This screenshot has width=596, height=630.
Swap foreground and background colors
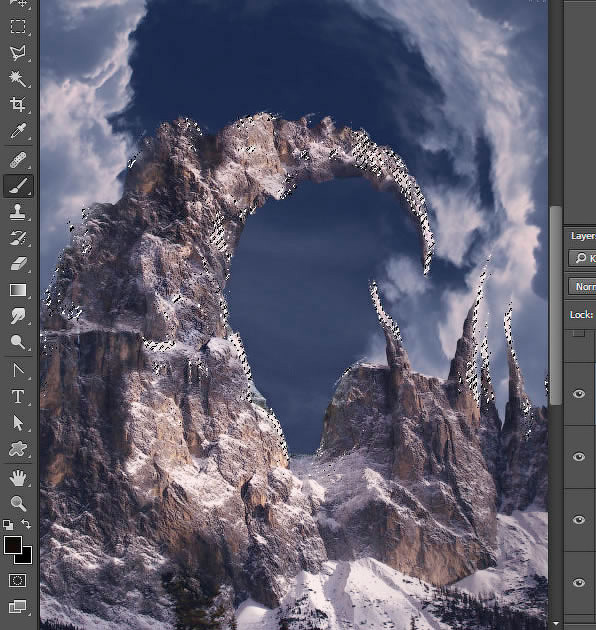(26, 524)
